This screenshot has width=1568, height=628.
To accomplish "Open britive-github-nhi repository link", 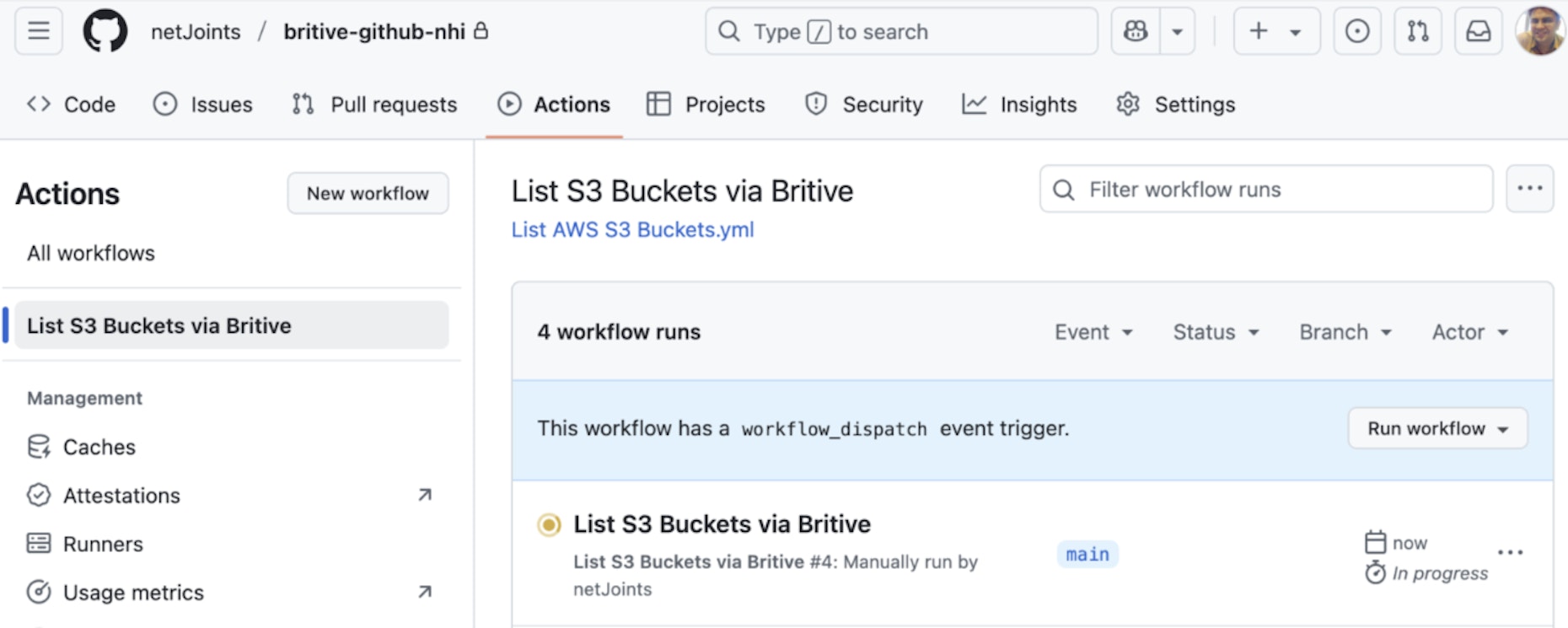I will click(x=374, y=32).
